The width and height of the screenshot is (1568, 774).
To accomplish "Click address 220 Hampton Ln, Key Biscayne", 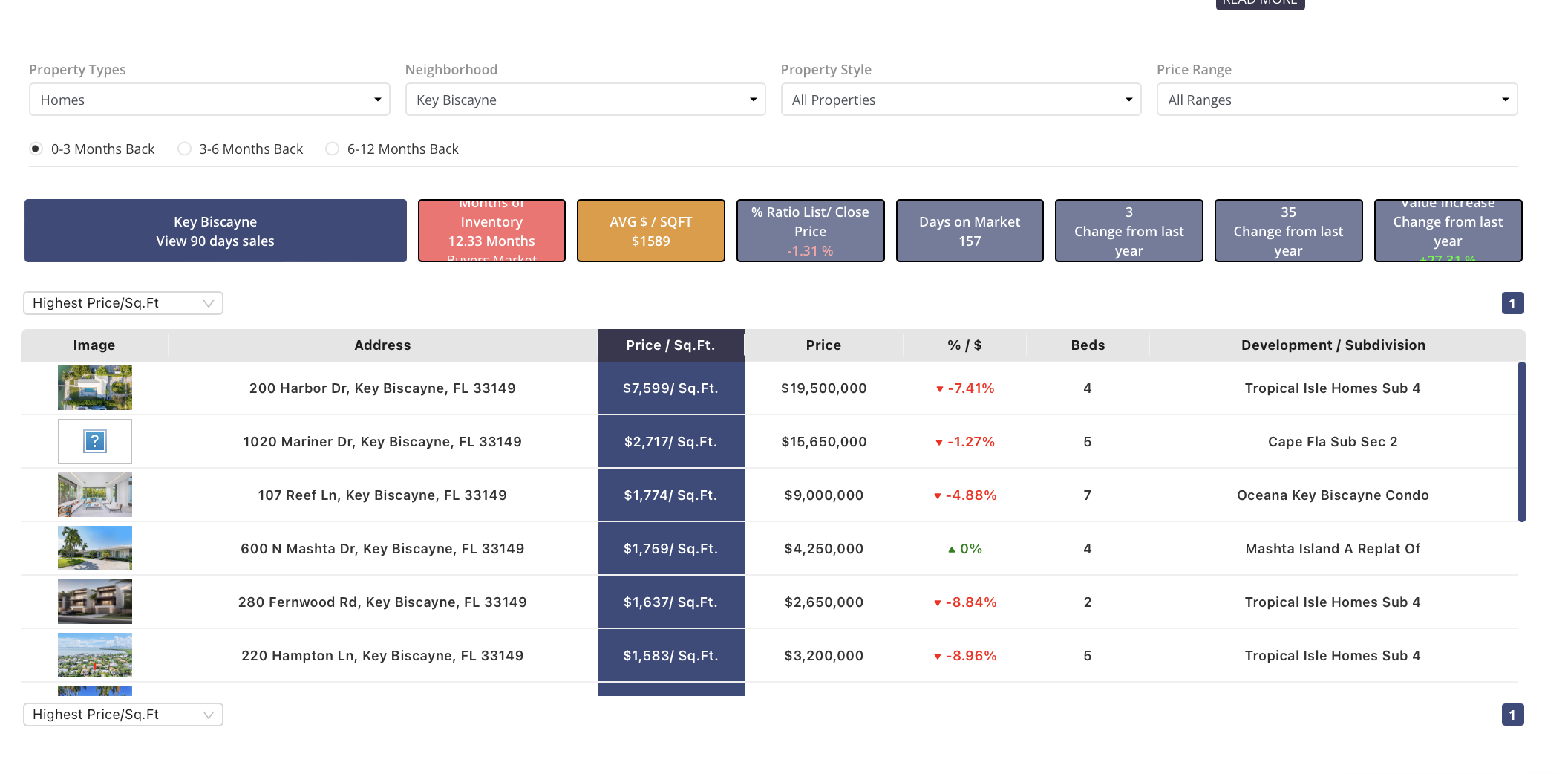I will pos(382,656).
